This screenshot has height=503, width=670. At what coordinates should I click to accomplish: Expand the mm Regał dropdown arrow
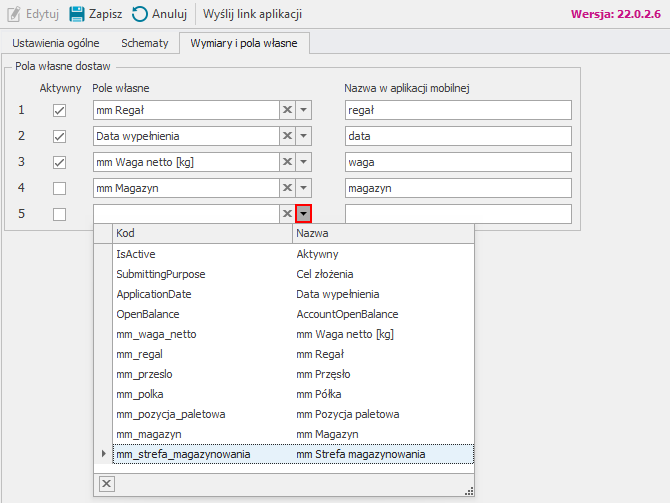point(304,110)
